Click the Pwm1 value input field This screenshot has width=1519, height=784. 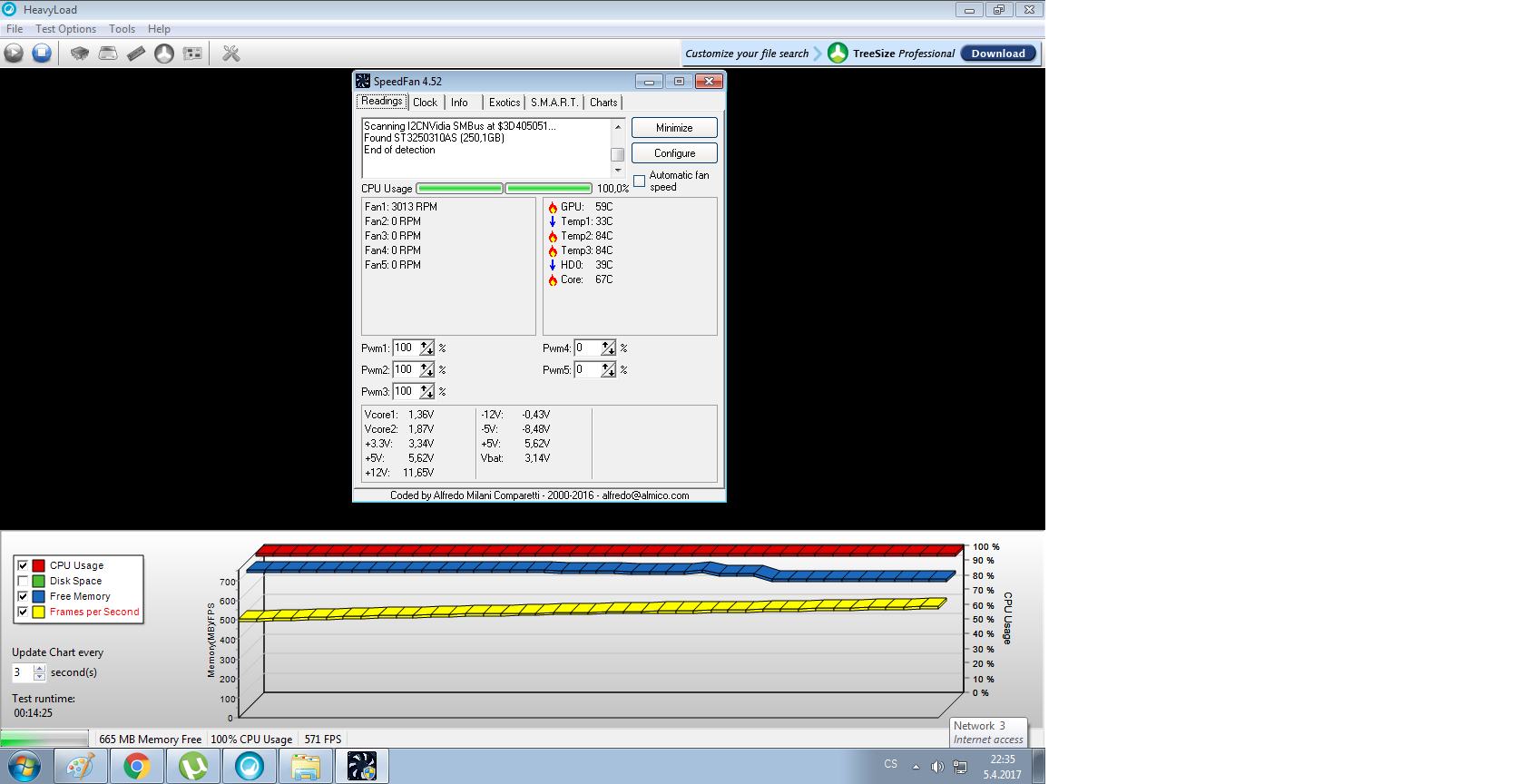click(x=406, y=348)
